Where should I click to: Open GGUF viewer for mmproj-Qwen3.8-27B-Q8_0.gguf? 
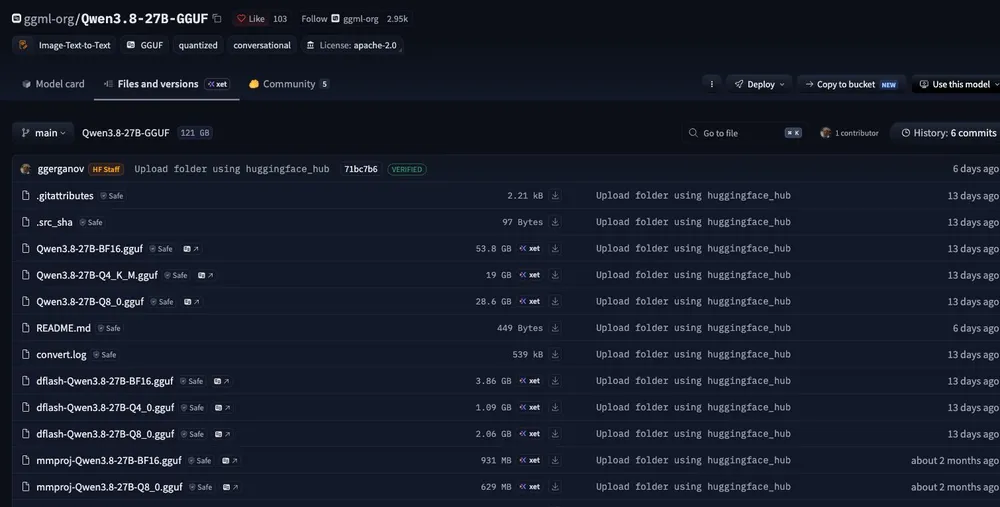tap(231, 487)
